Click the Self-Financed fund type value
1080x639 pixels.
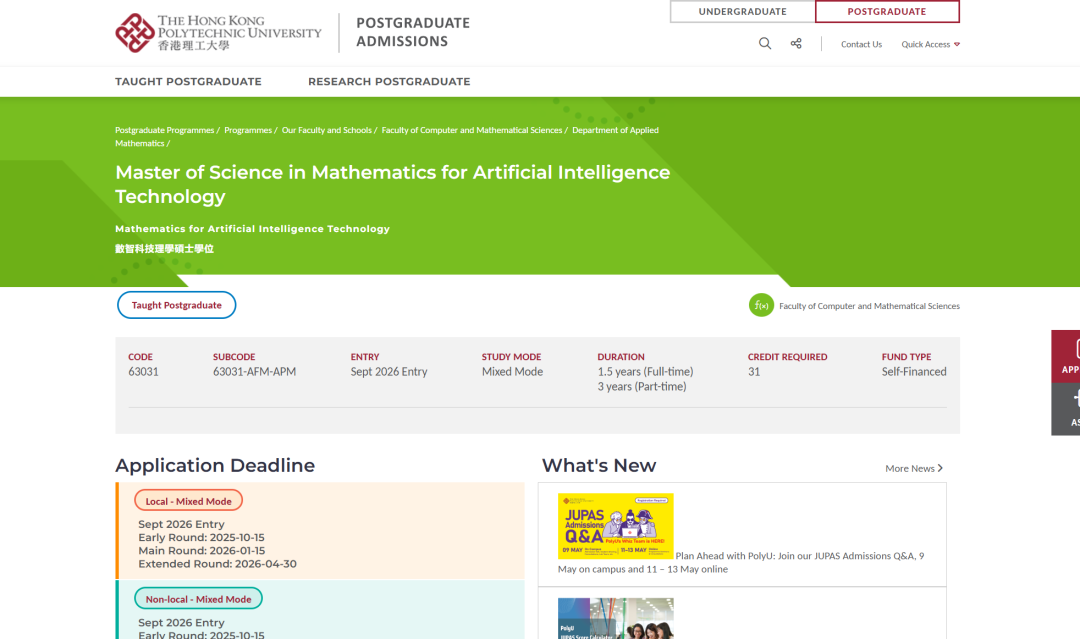click(914, 372)
